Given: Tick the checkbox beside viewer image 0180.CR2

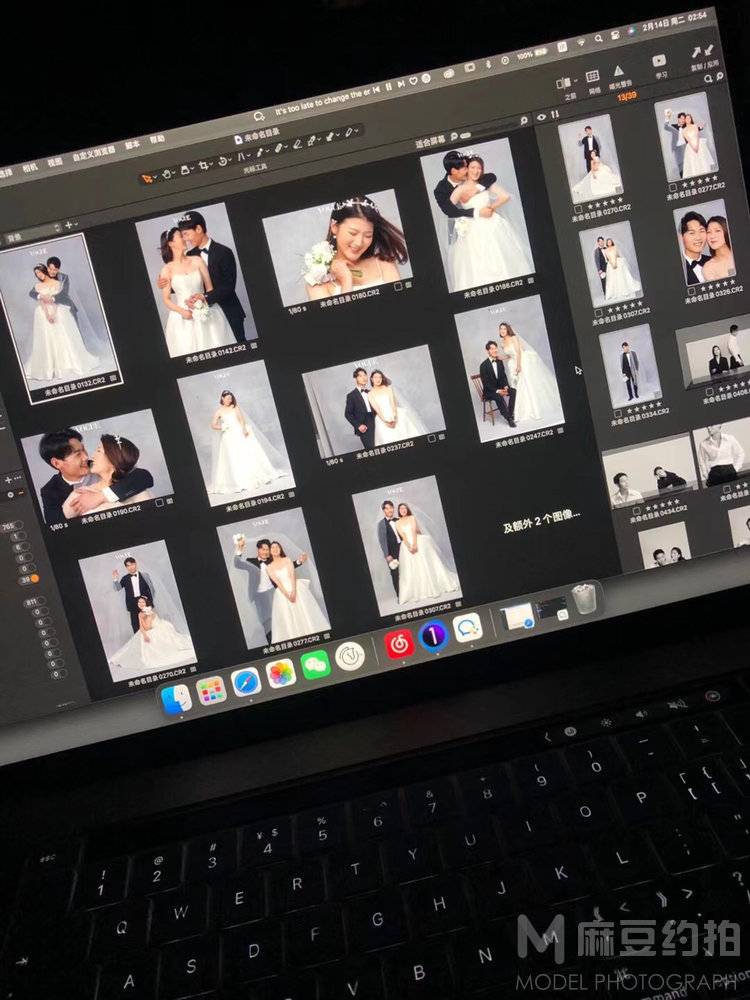Looking at the screenshot, I should pos(398,288).
